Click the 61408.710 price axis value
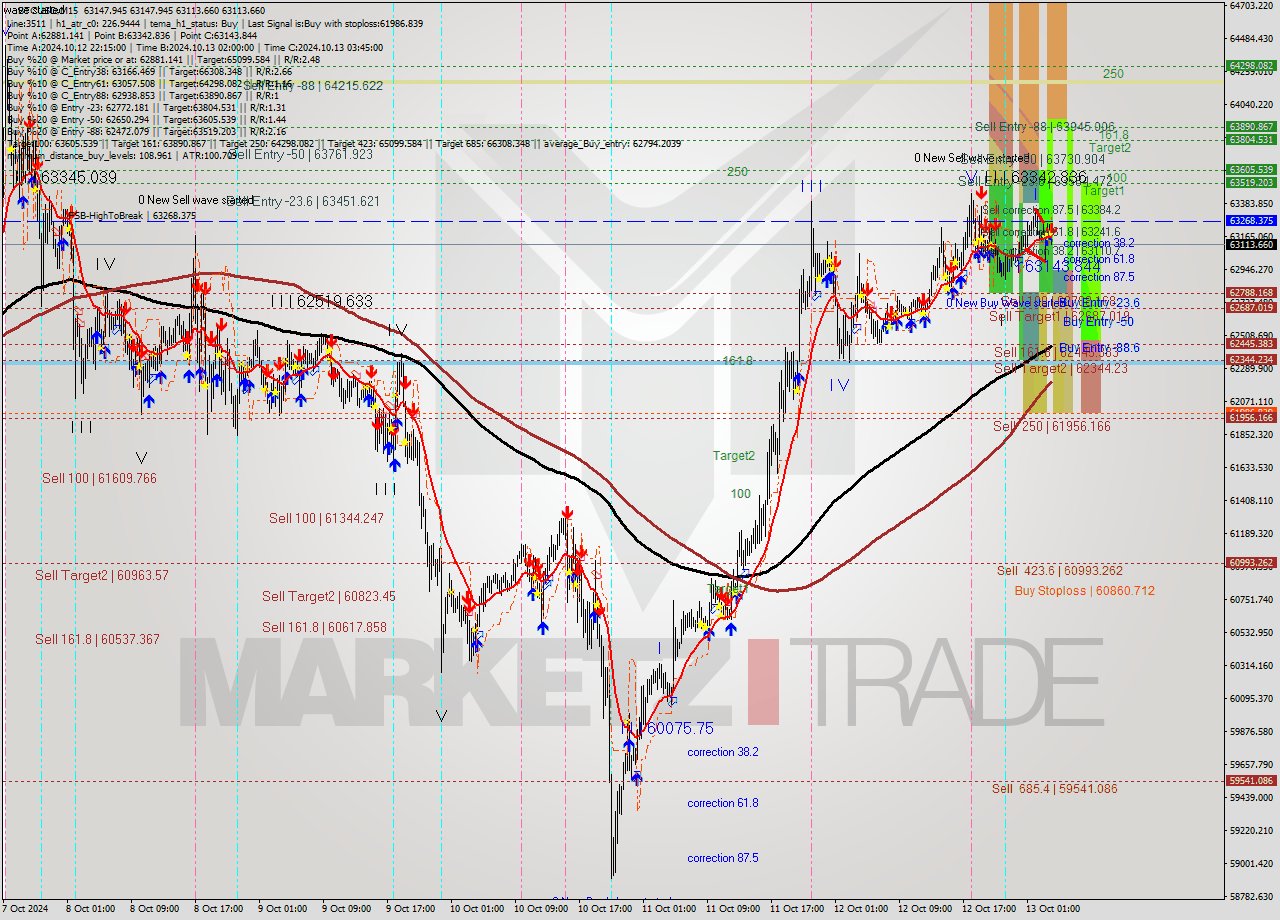The height and width of the screenshot is (920, 1280). (1251, 501)
